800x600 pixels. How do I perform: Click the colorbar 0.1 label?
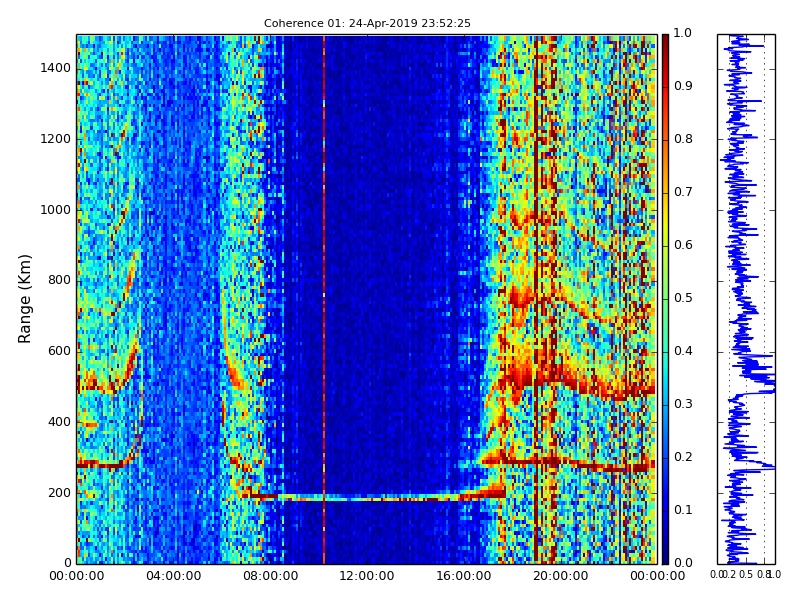(683, 510)
